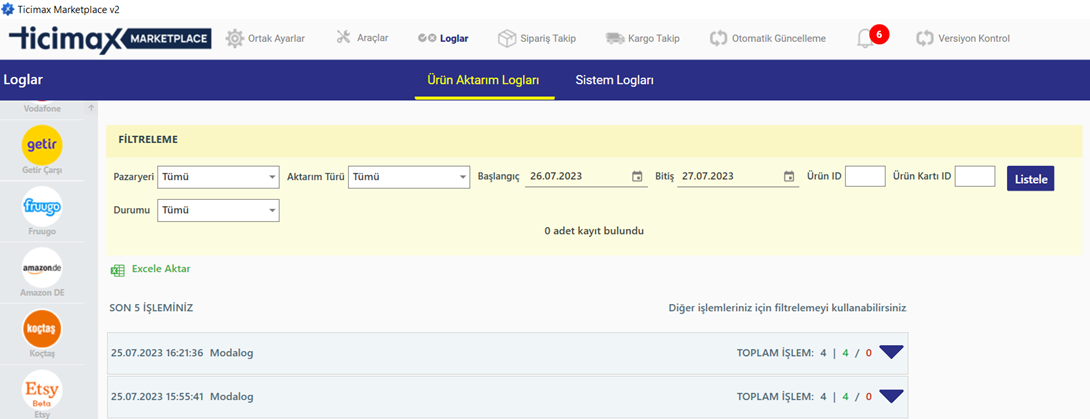Click the red notification count badge
Viewport: 1090px width, 419px height.
(x=879, y=34)
